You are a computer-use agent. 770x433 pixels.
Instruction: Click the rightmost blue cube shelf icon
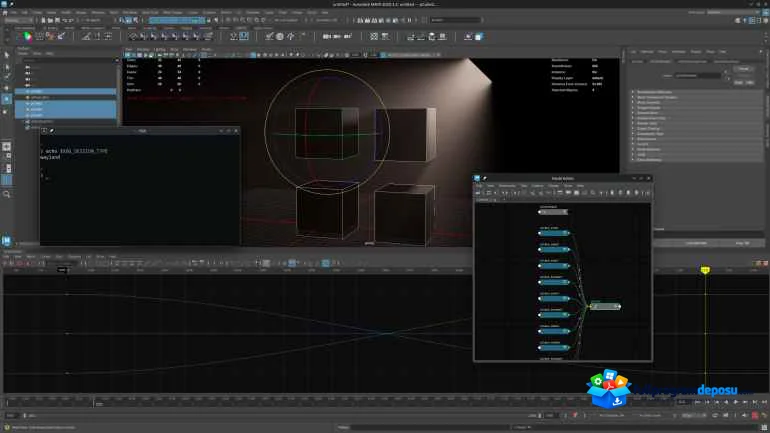(x=479, y=36)
